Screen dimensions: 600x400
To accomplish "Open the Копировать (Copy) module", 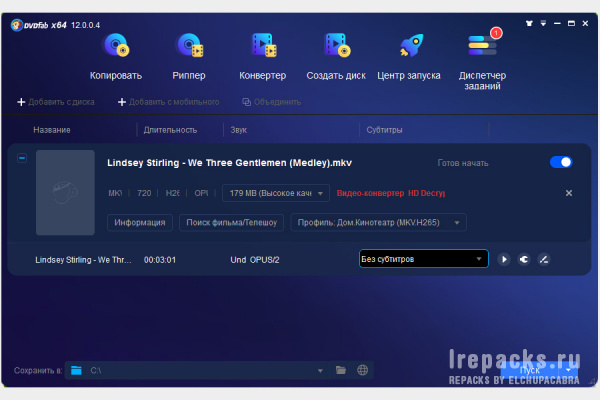I will point(116,56).
